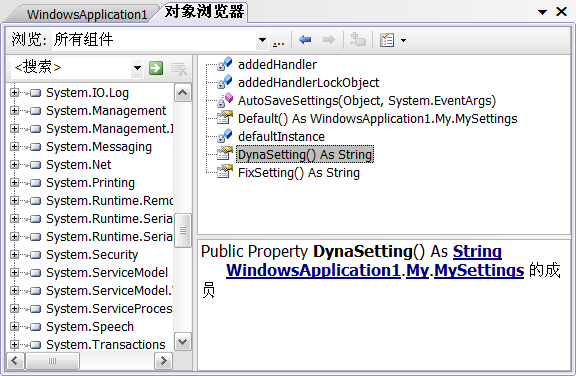Screen dimensions: 576x376
Task: Click the tree scroll down arrow
Action: [183, 342]
